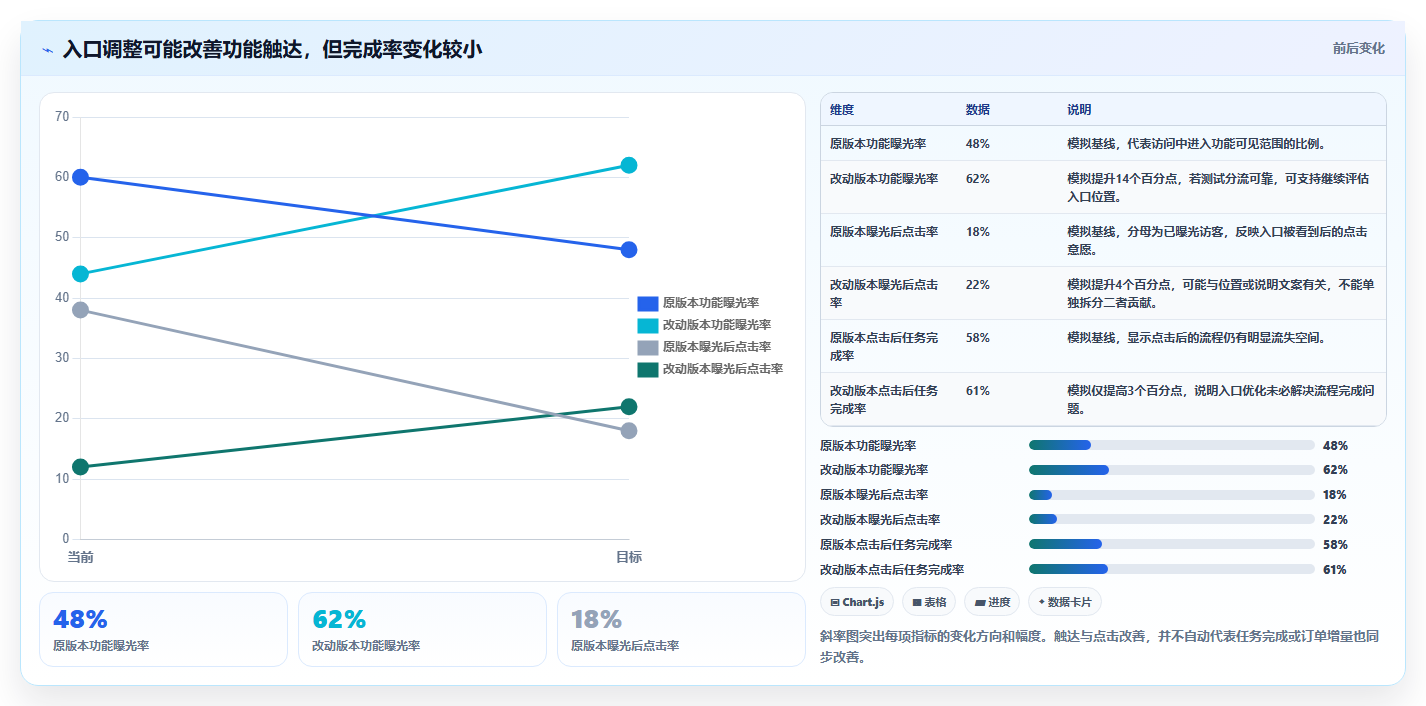Click the 数据卡片 chip
The height and width of the screenshot is (706, 1426).
1065,602
